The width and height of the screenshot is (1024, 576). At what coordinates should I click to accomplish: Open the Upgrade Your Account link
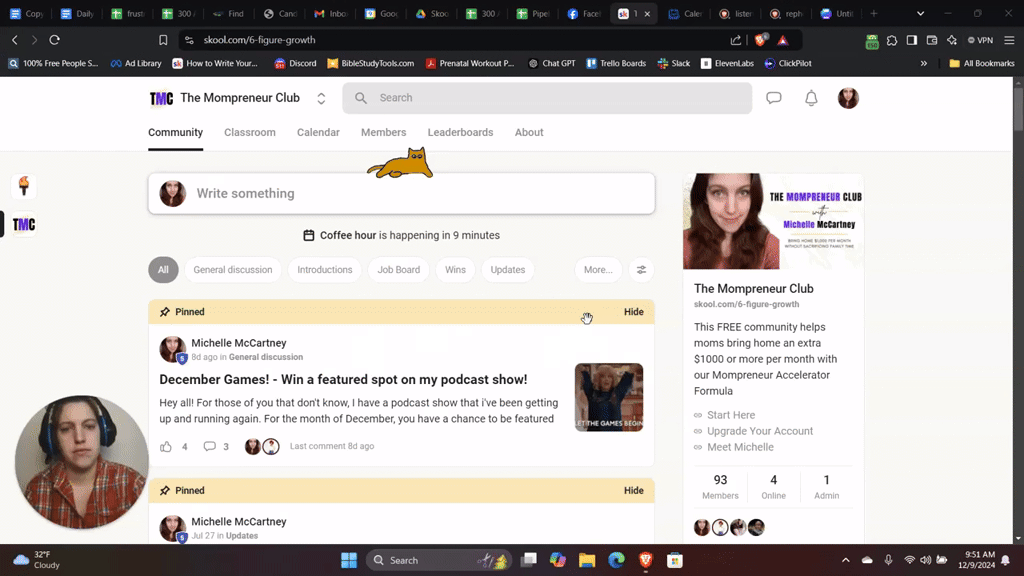[x=760, y=431]
